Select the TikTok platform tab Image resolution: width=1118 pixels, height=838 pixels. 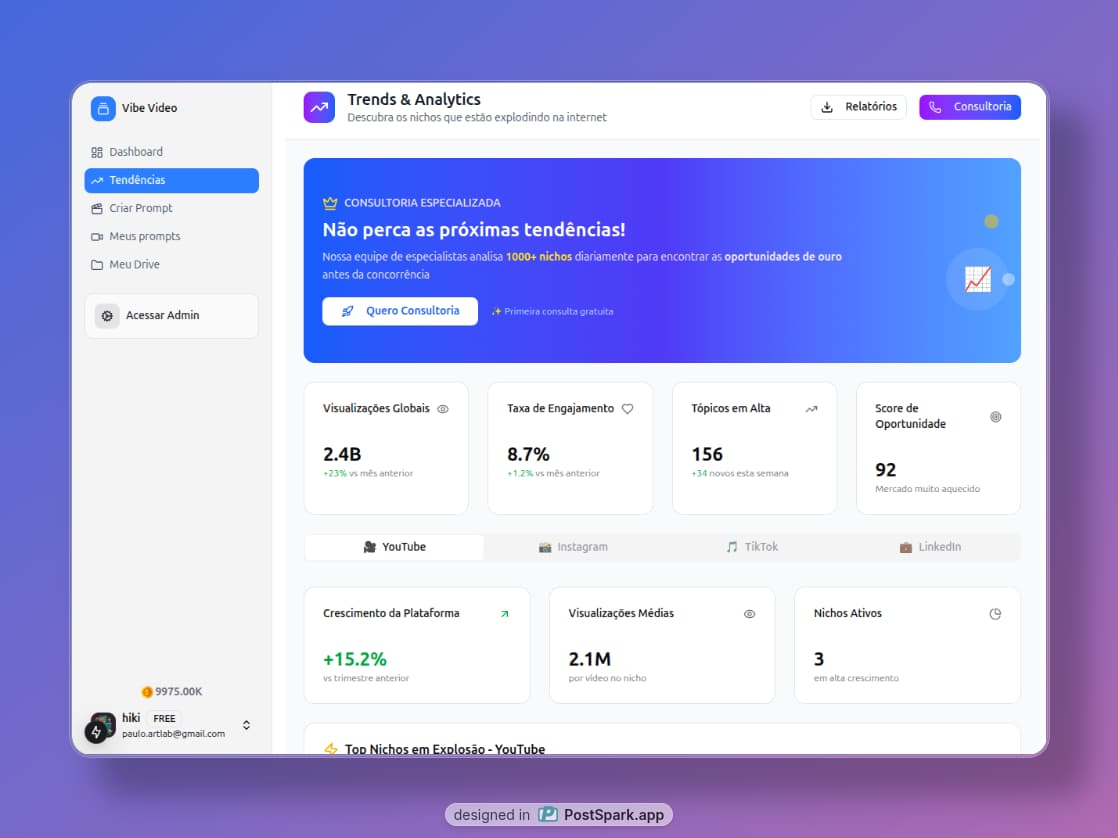(752, 547)
